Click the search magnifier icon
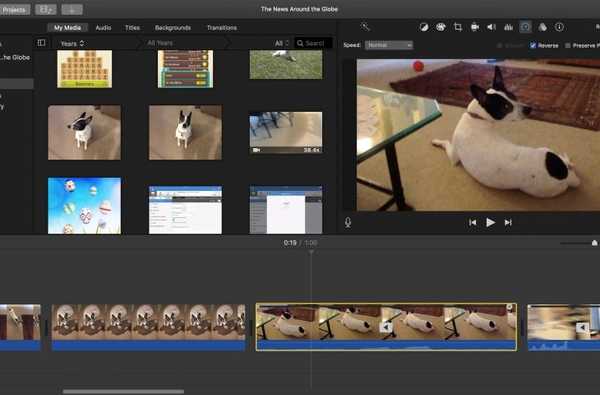Screen dimensions: 600x395 [300, 43]
